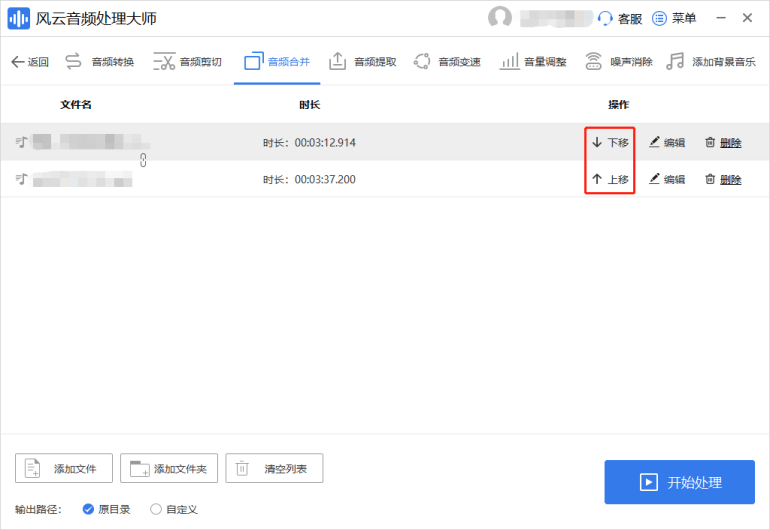Click the link chain icon between files
This screenshot has width=770, height=530.
pos(143,160)
